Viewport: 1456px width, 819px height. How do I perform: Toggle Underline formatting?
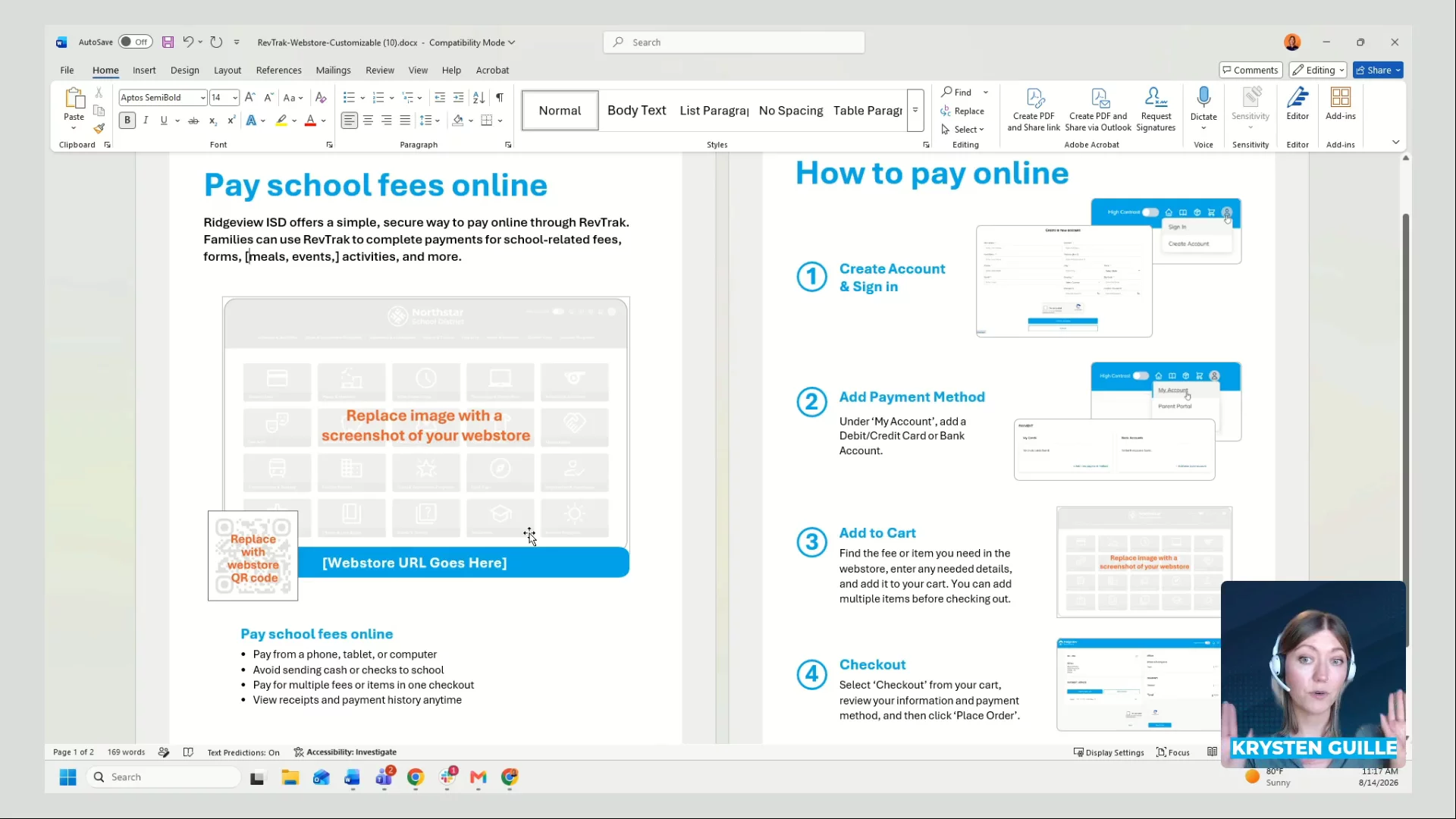pyautogui.click(x=164, y=121)
